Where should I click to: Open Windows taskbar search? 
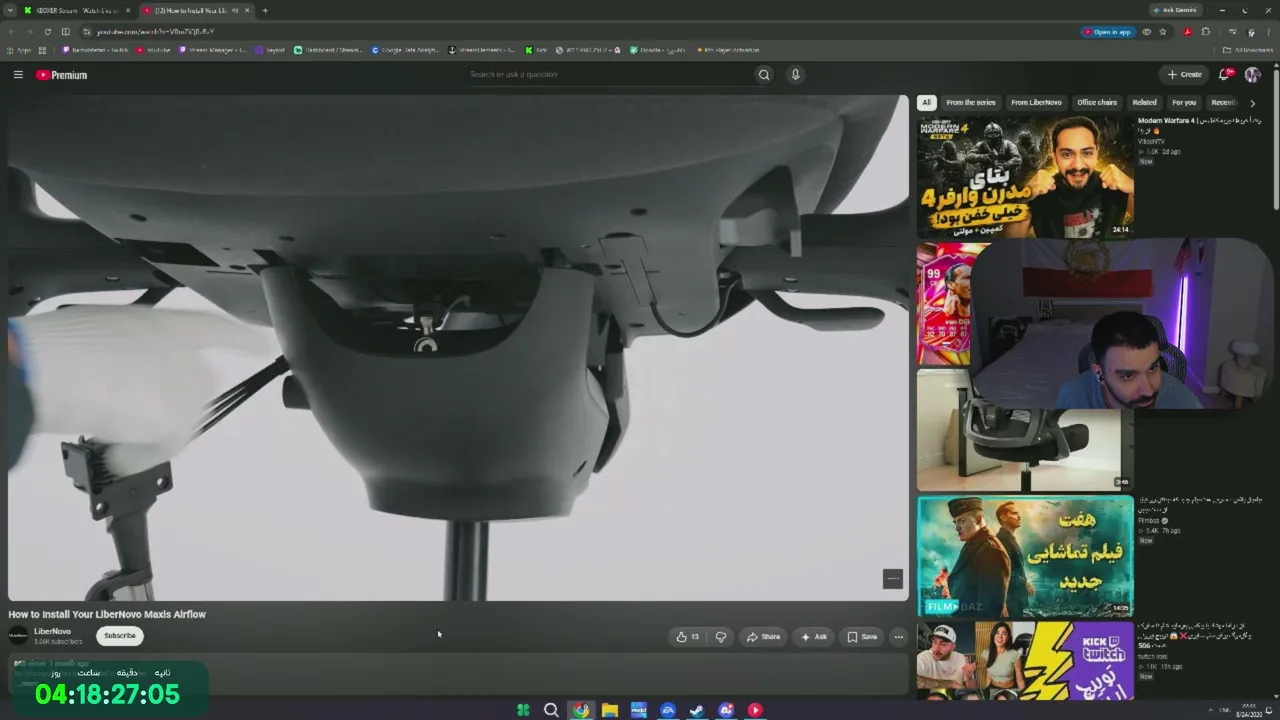coord(551,710)
